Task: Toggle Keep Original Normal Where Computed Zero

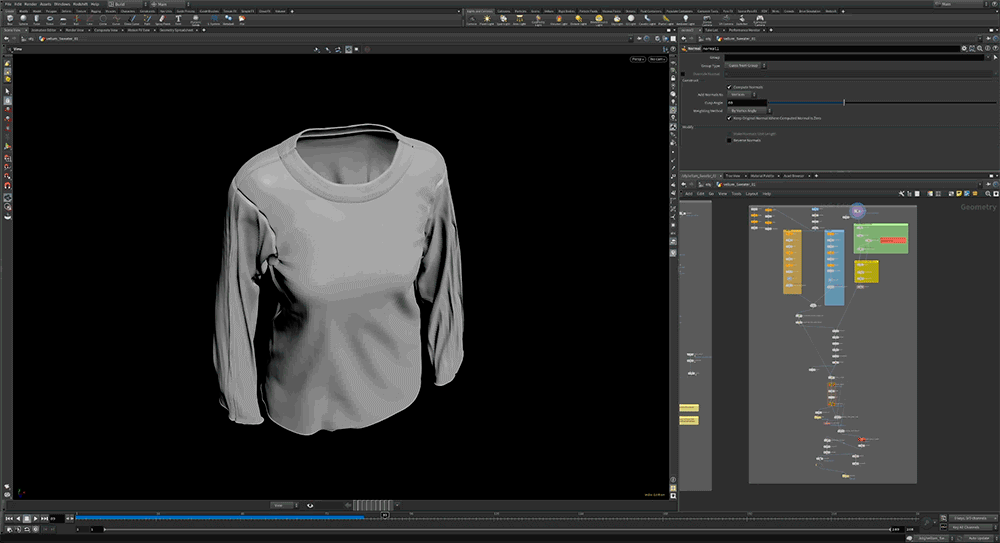Action: [729, 118]
